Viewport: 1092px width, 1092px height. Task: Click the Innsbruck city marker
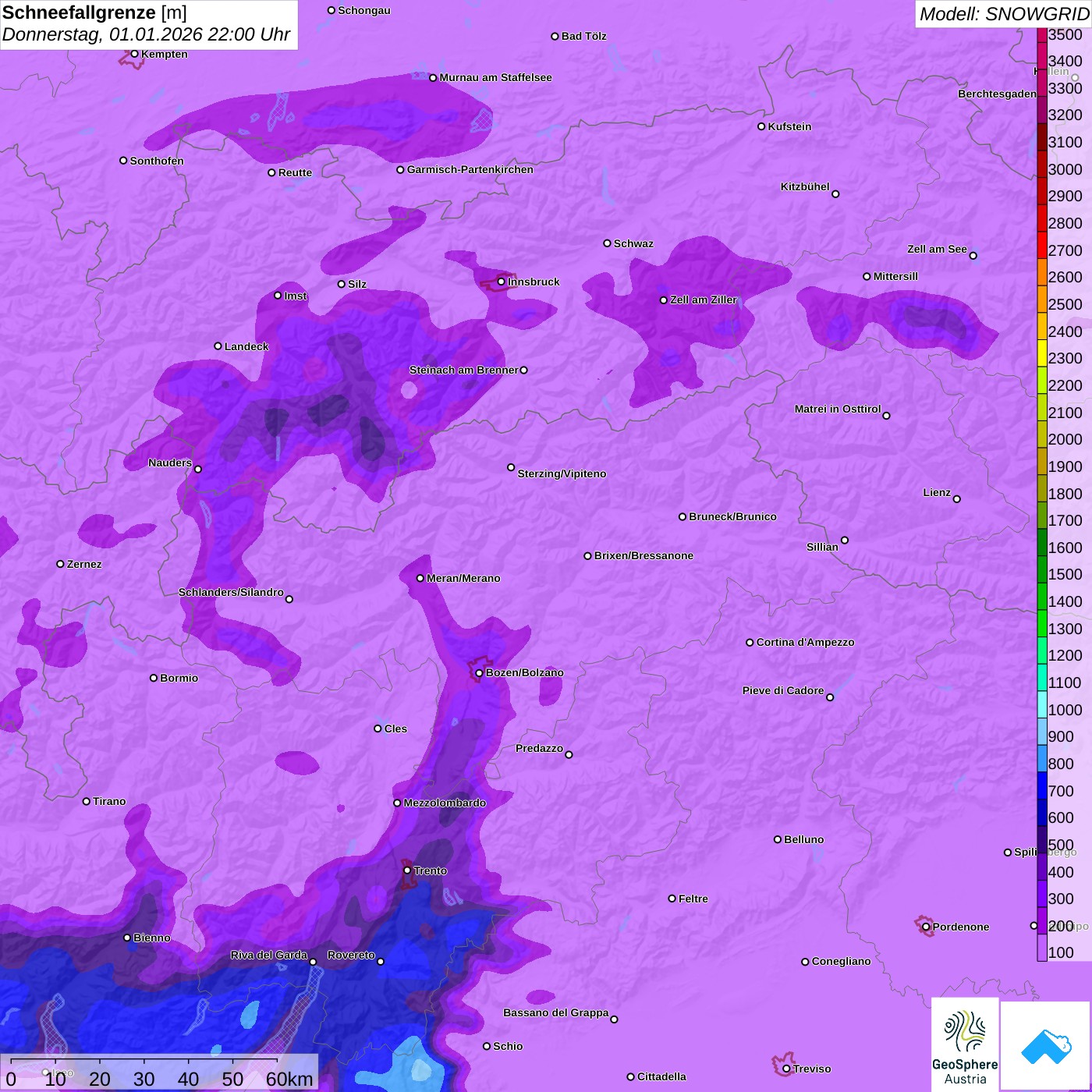502,282
